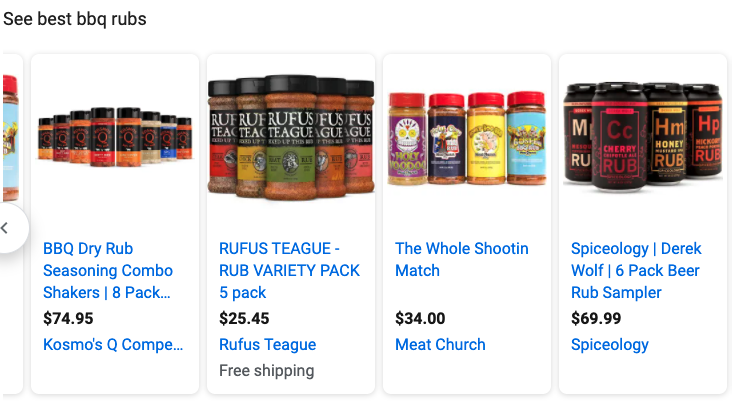Image resolution: width=732 pixels, height=402 pixels.
Task: Click the $74.95 price label
Action: coord(68,318)
